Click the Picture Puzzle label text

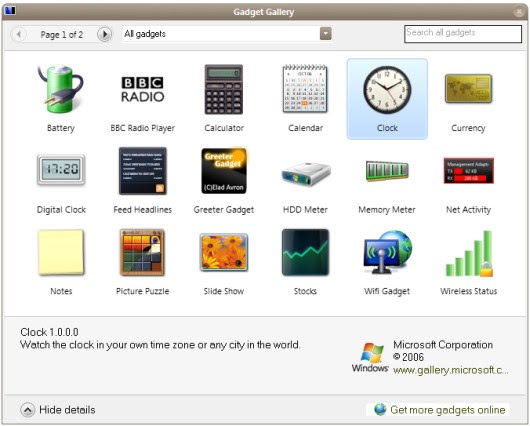142,291
